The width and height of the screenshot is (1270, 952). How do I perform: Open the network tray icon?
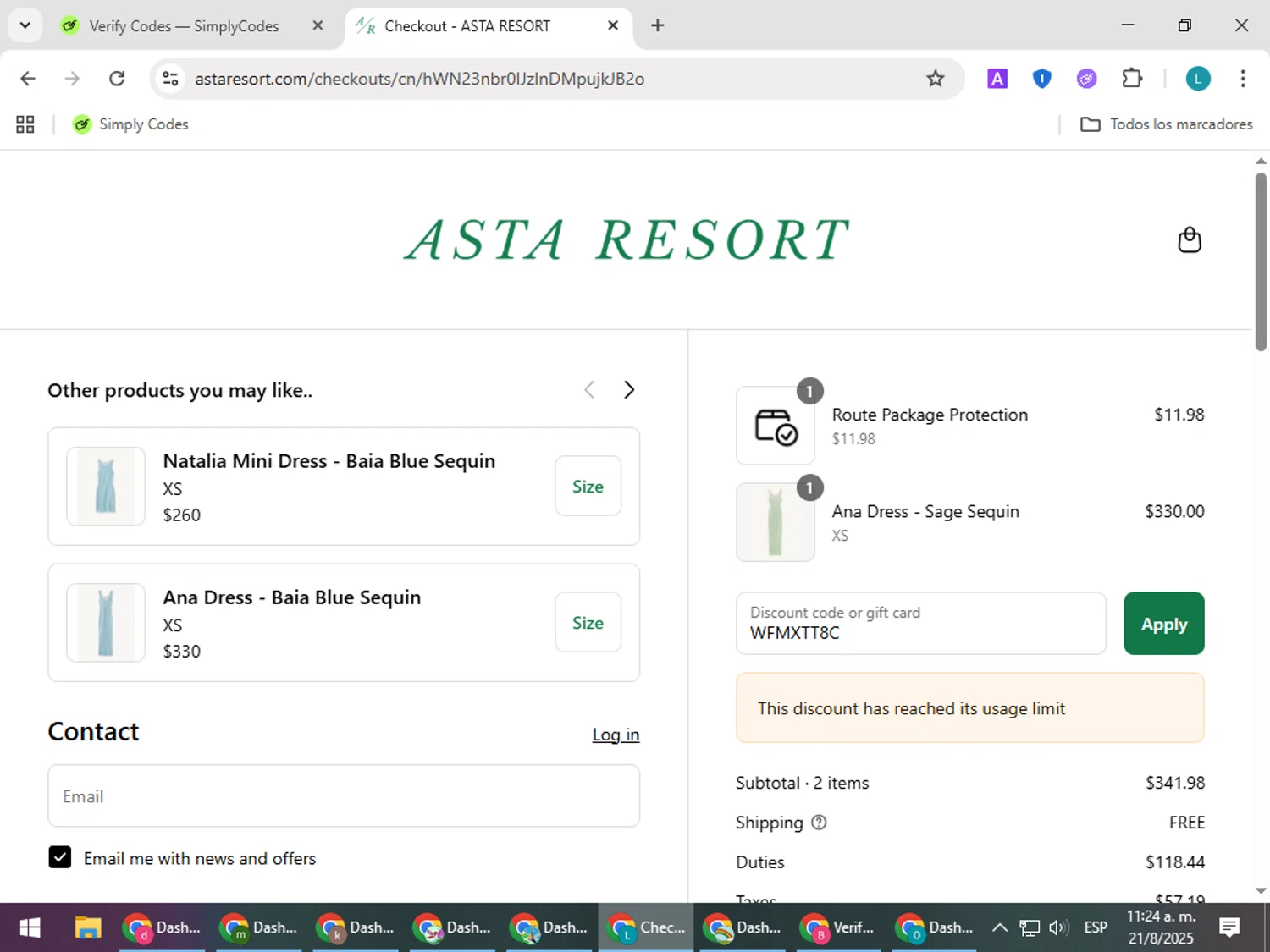[x=1029, y=927]
